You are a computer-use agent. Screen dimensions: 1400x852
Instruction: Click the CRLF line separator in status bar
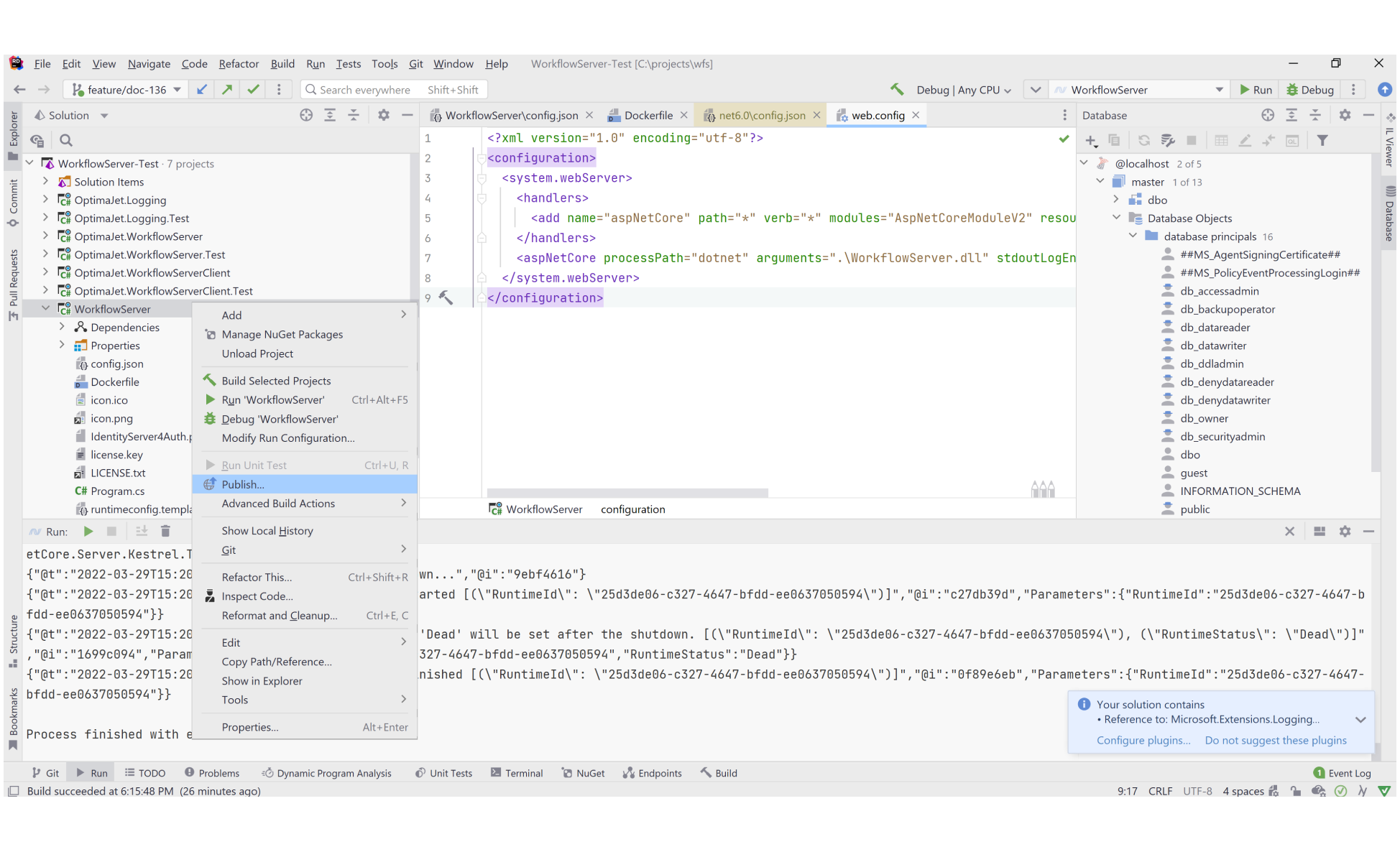tap(1160, 791)
